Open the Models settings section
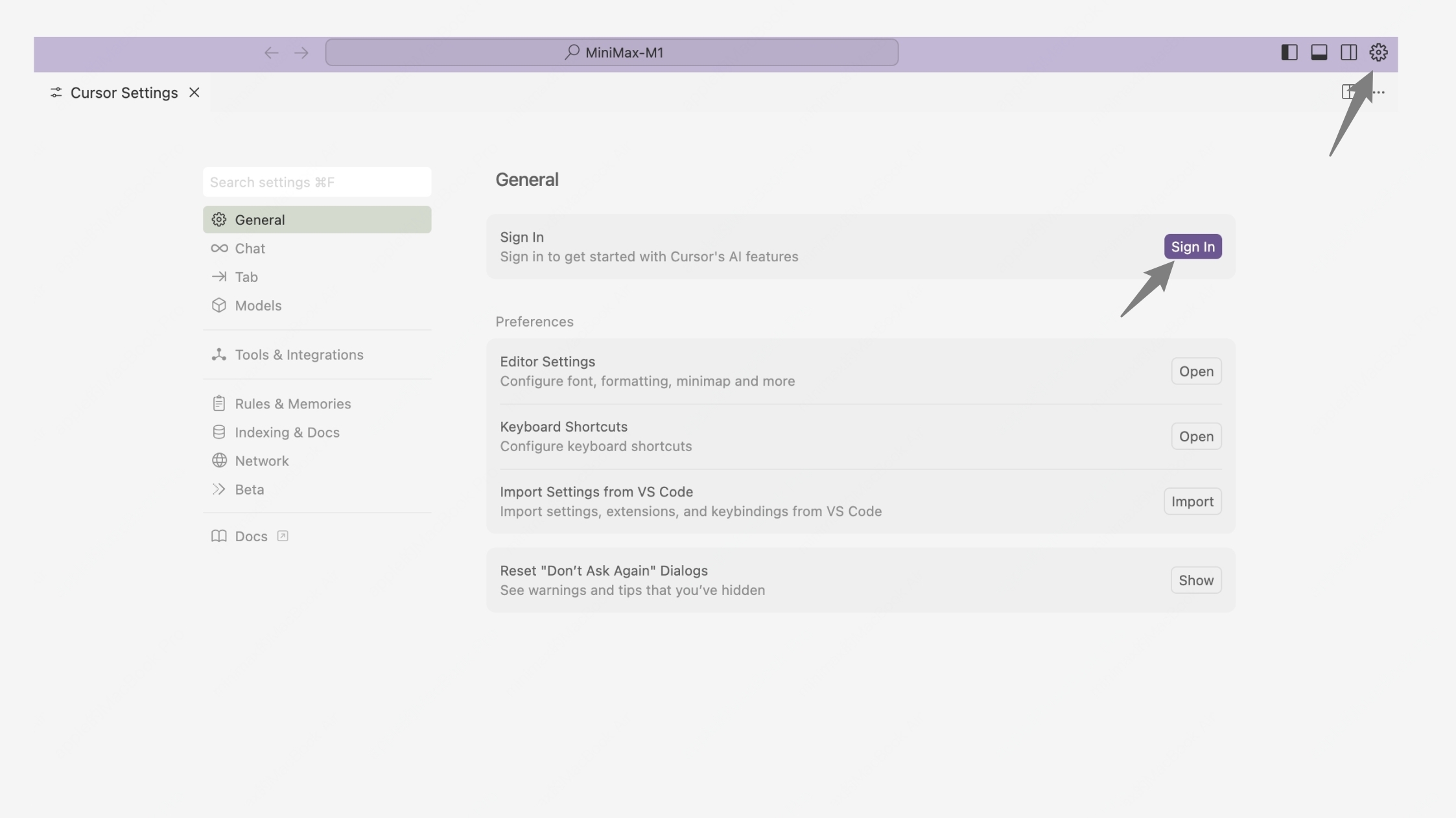This screenshot has width=1456, height=818. (257, 305)
